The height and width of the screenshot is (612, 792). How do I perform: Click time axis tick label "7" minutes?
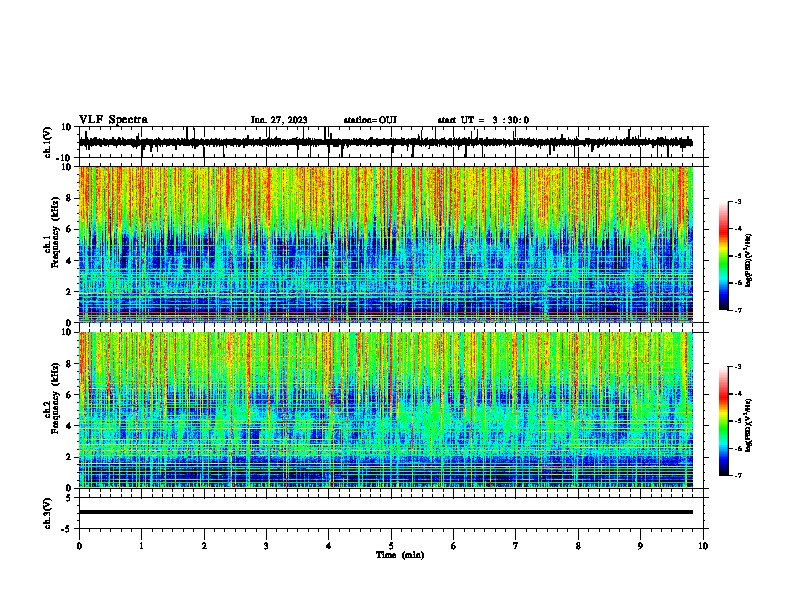point(516,546)
